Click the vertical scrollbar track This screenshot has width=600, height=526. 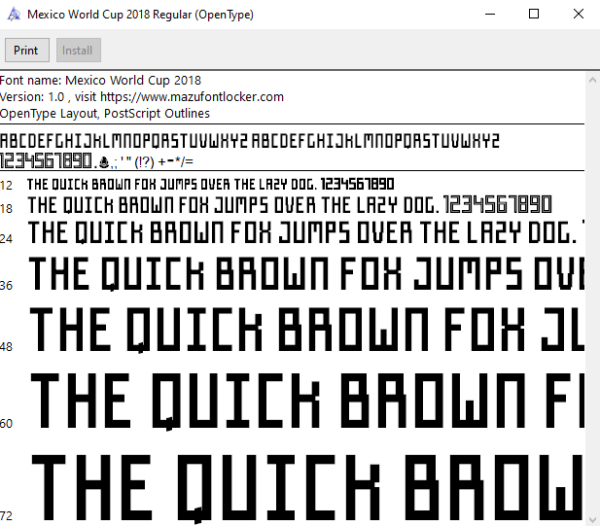tap(592, 300)
